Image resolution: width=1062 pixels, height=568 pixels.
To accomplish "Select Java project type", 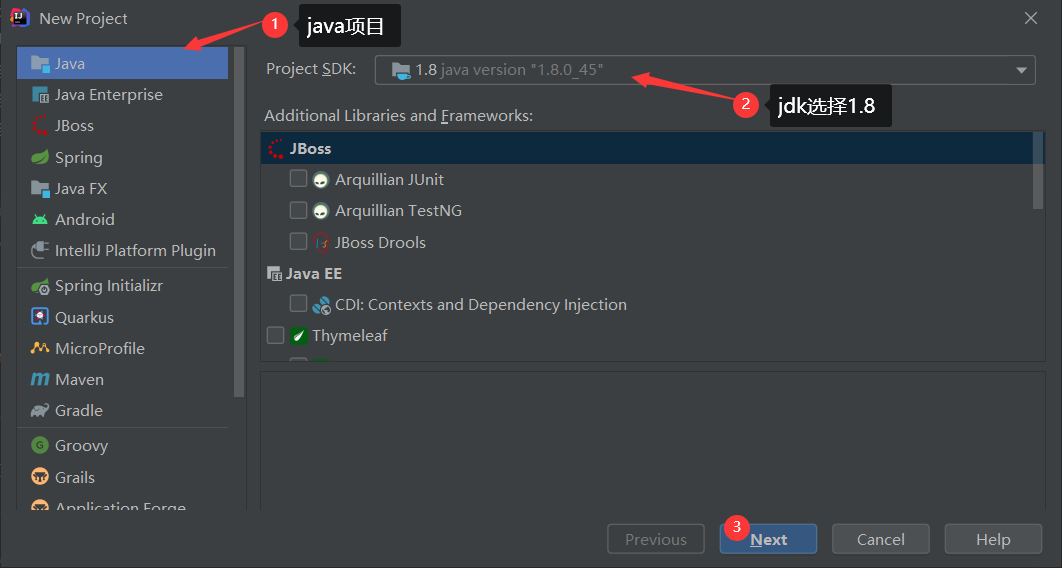I will tap(123, 64).
